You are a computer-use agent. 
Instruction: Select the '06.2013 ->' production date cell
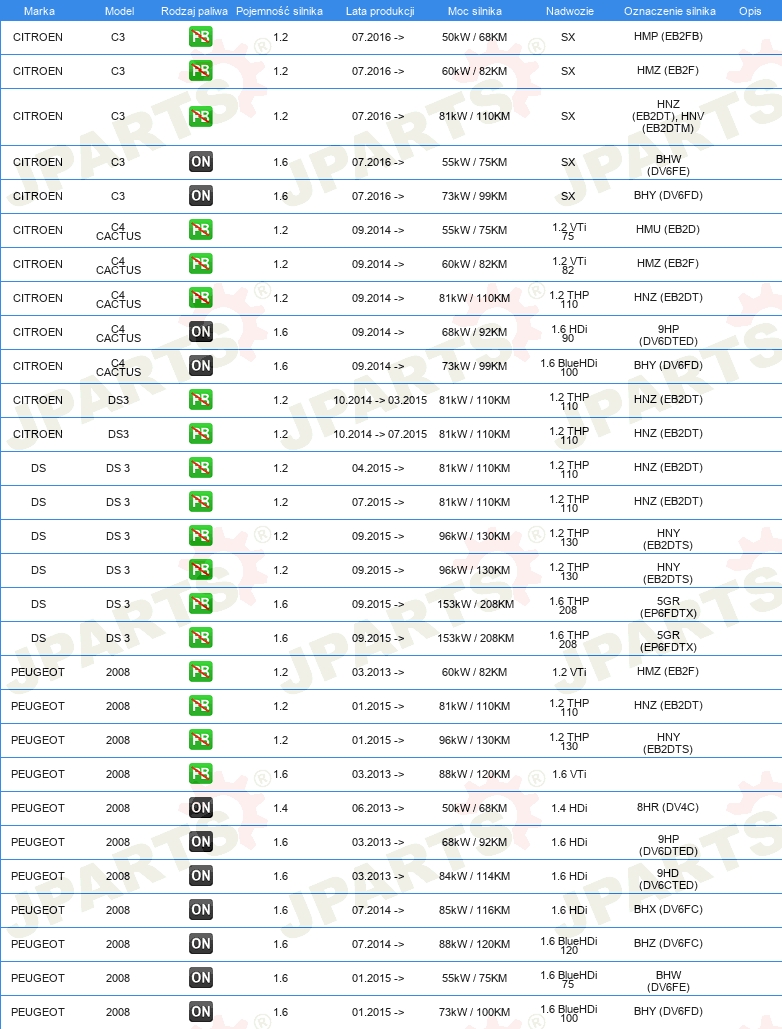(378, 808)
